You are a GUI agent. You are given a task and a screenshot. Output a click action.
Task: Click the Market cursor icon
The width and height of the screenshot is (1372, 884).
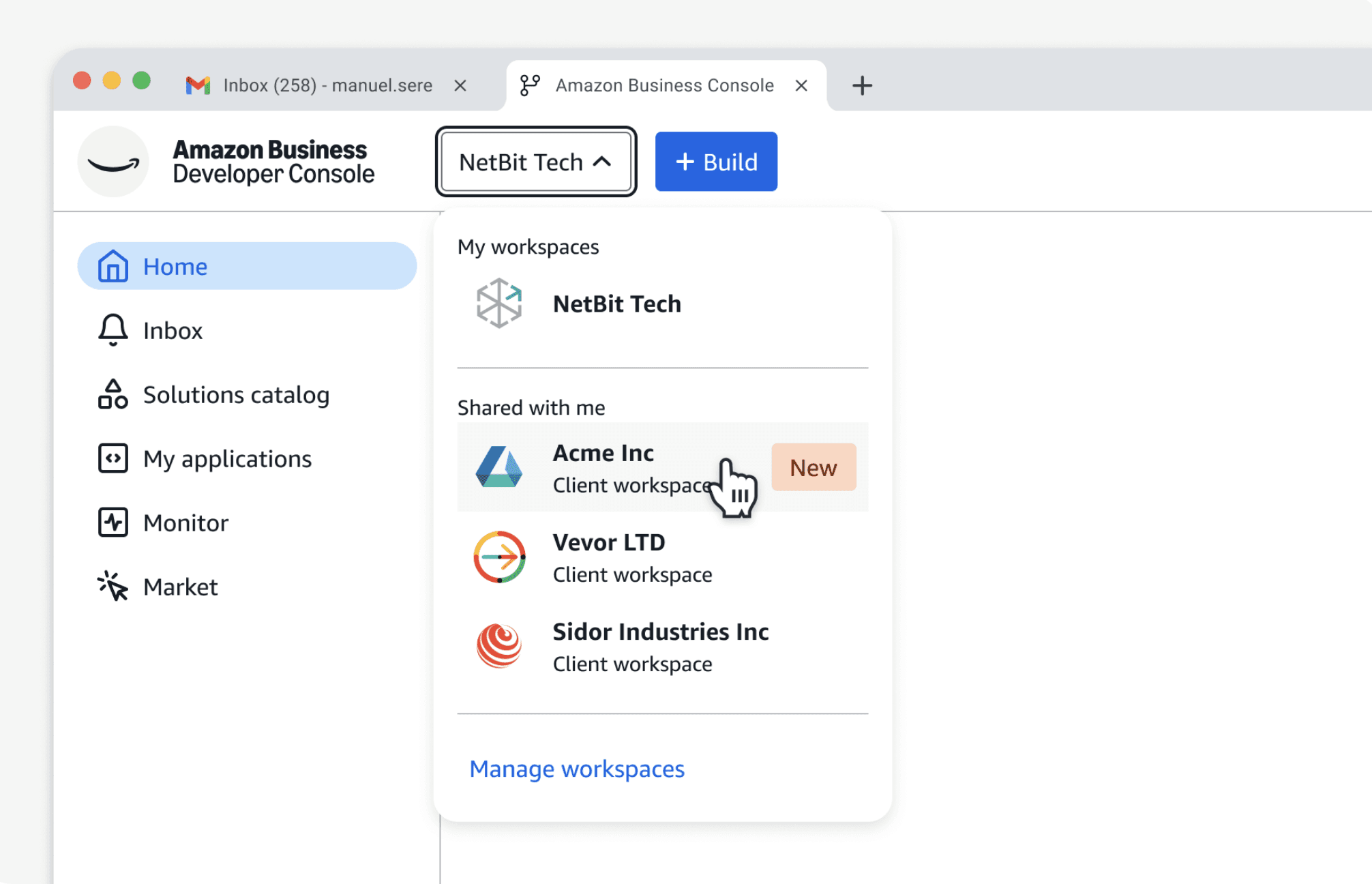(113, 587)
